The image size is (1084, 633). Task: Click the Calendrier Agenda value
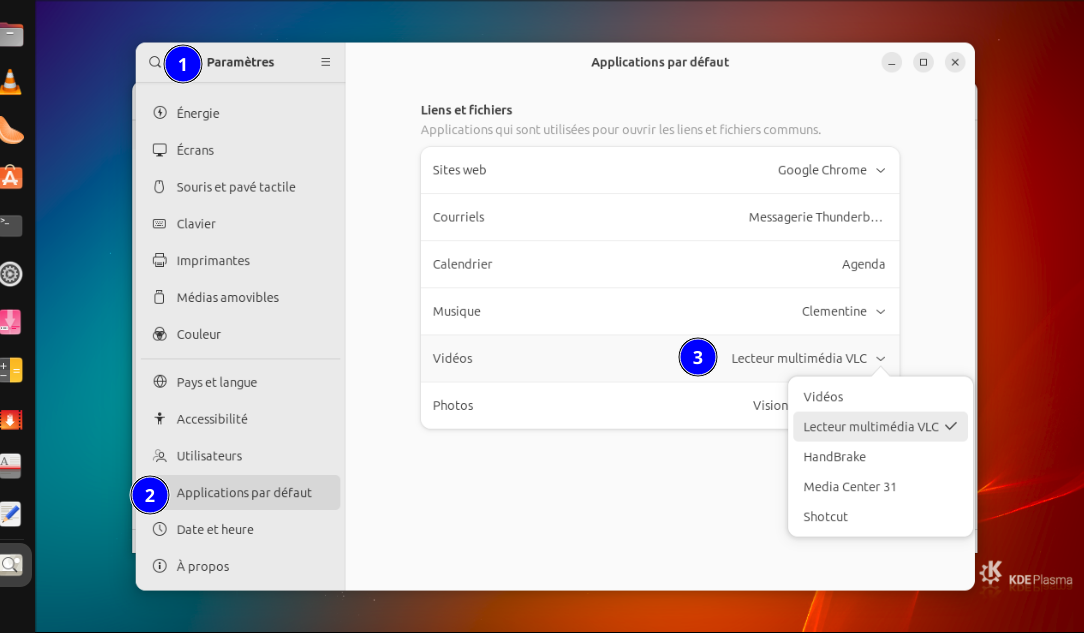click(863, 264)
